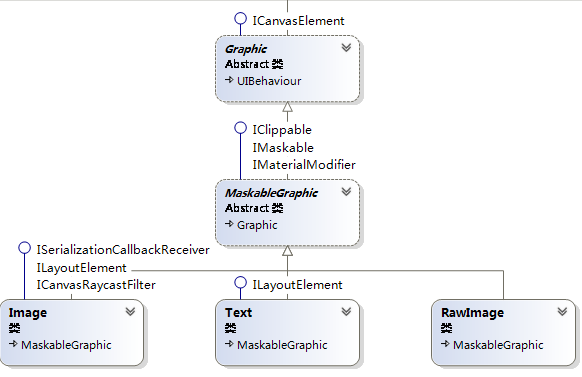Click the ICanvasRaycastFilter interface label
Viewport: 582px width, 377px height.
96,285
